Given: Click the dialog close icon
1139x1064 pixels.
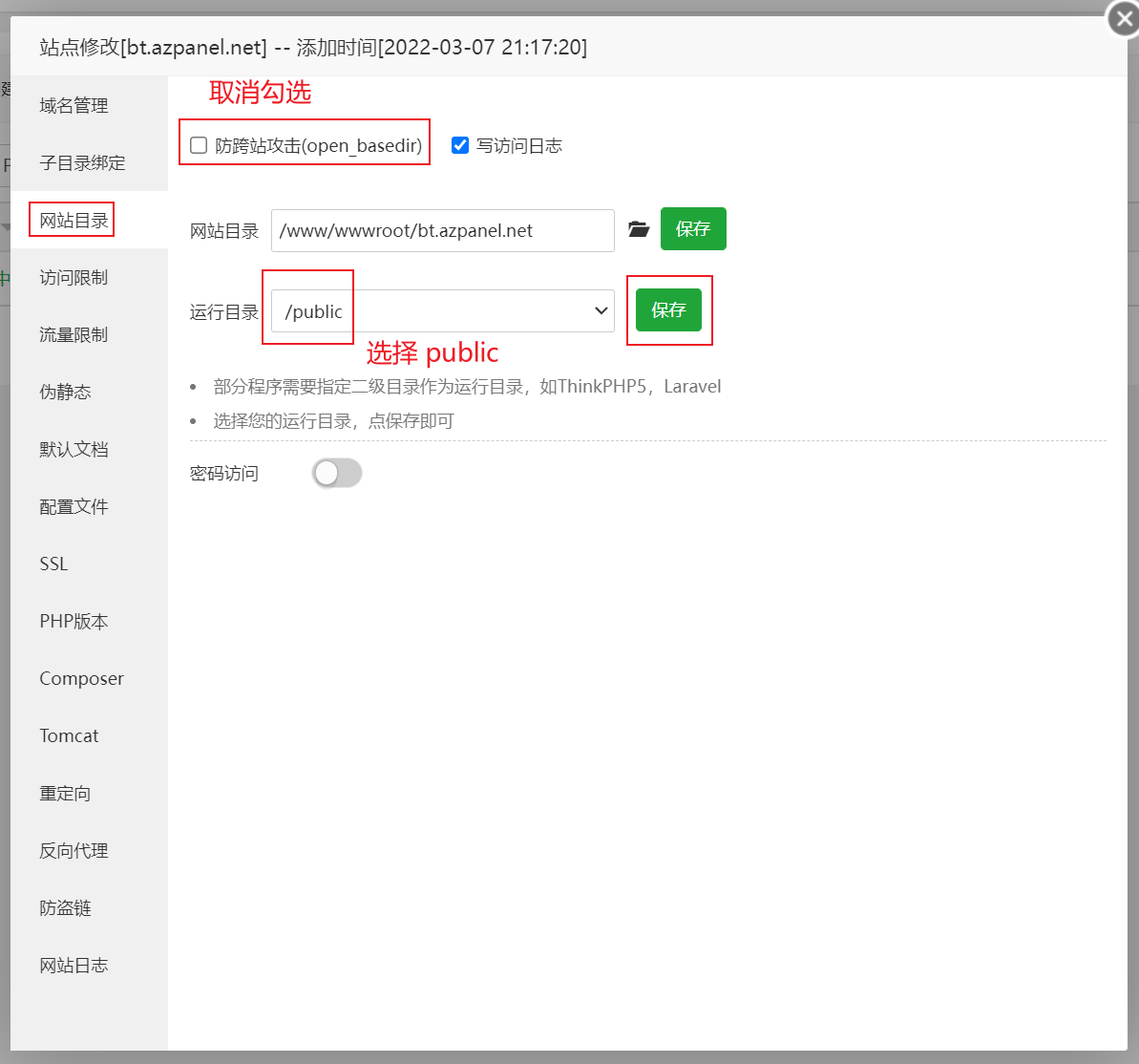Looking at the screenshot, I should click(1123, 18).
